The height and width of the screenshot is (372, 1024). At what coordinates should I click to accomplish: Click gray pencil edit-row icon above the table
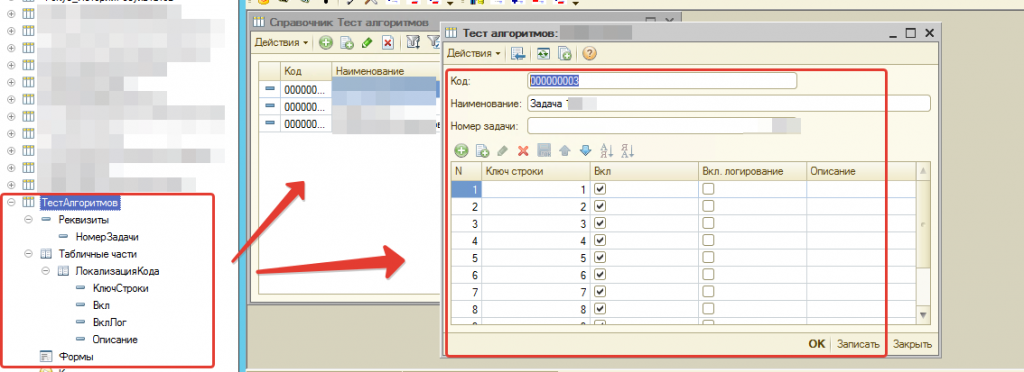[x=502, y=151]
